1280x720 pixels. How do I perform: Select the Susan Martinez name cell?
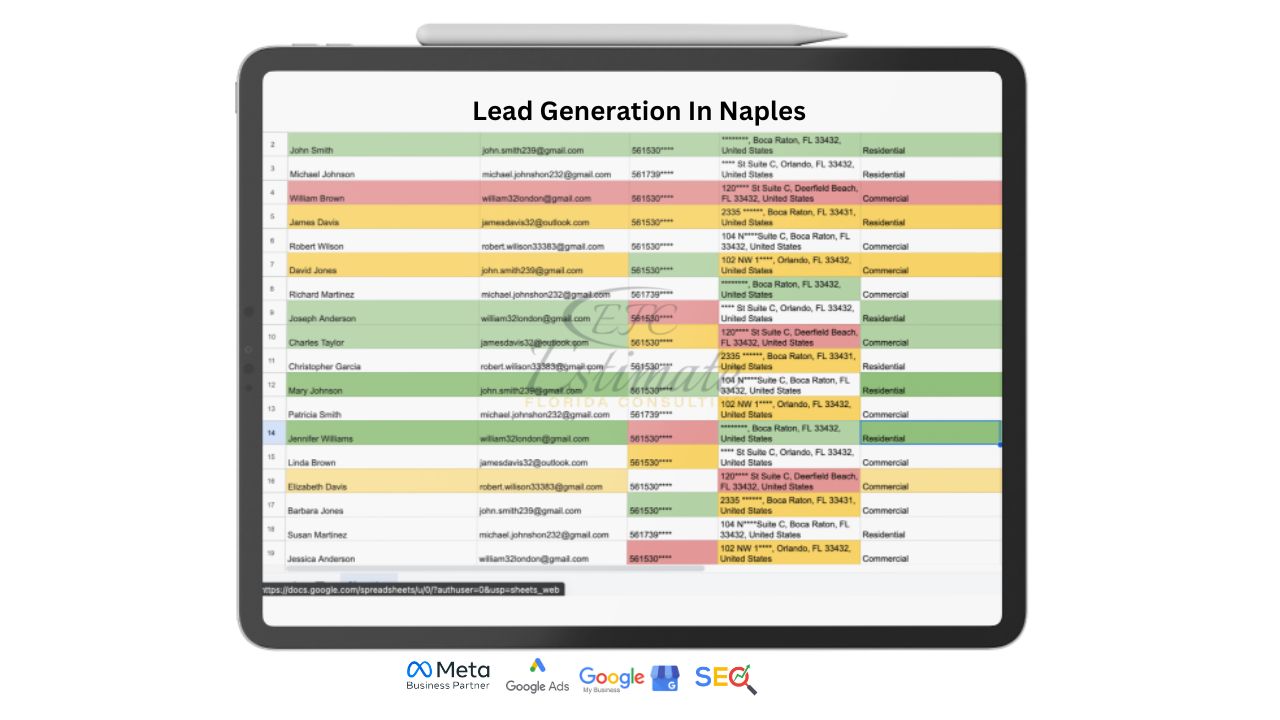tap(382, 529)
